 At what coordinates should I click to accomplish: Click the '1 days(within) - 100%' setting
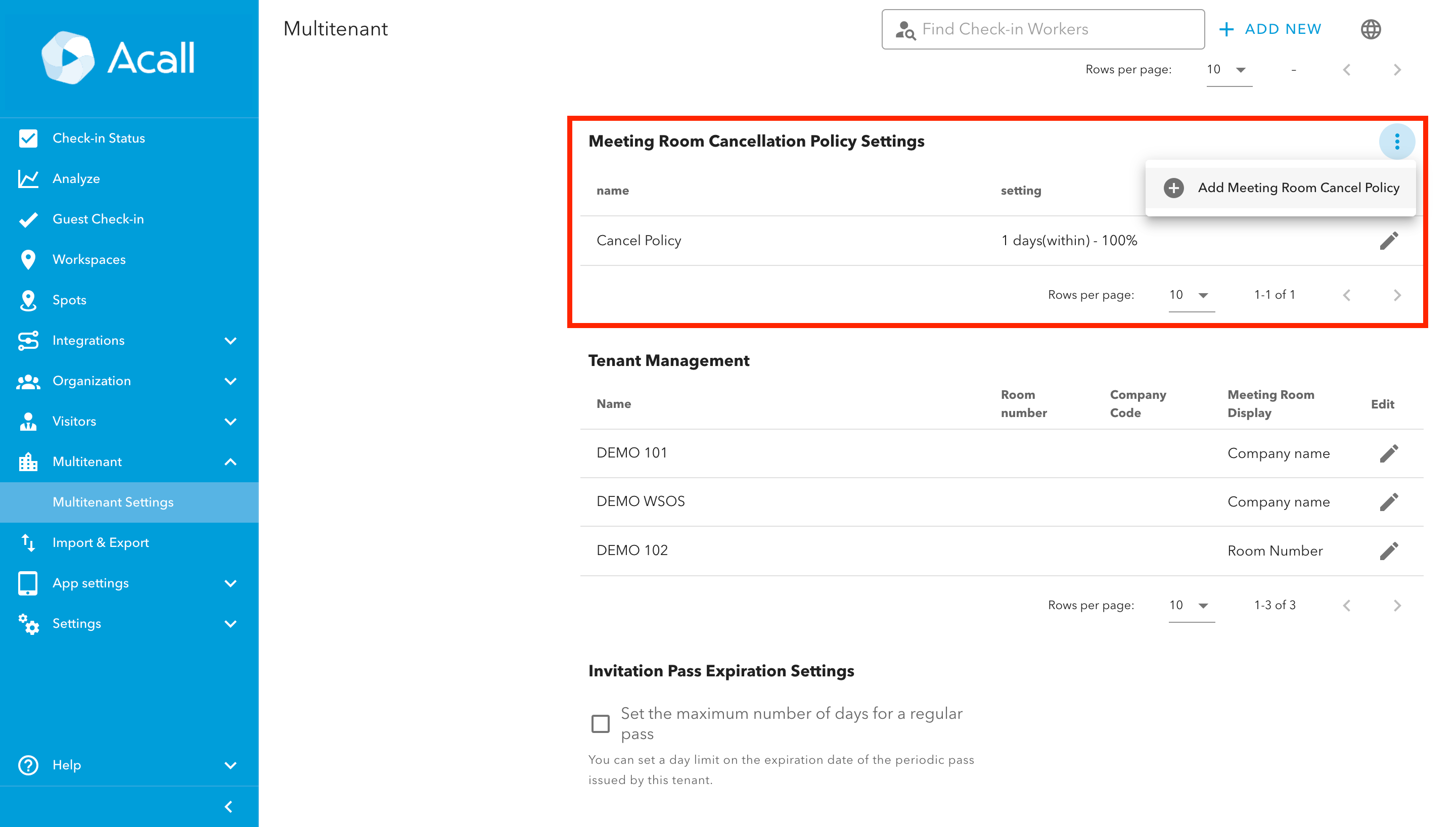click(1069, 241)
